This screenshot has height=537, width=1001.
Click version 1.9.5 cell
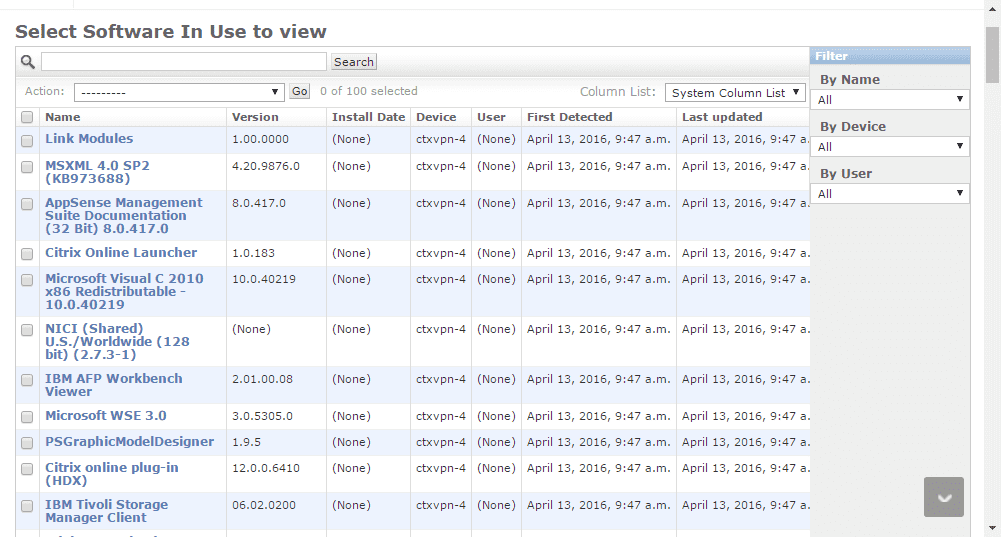tap(246, 442)
